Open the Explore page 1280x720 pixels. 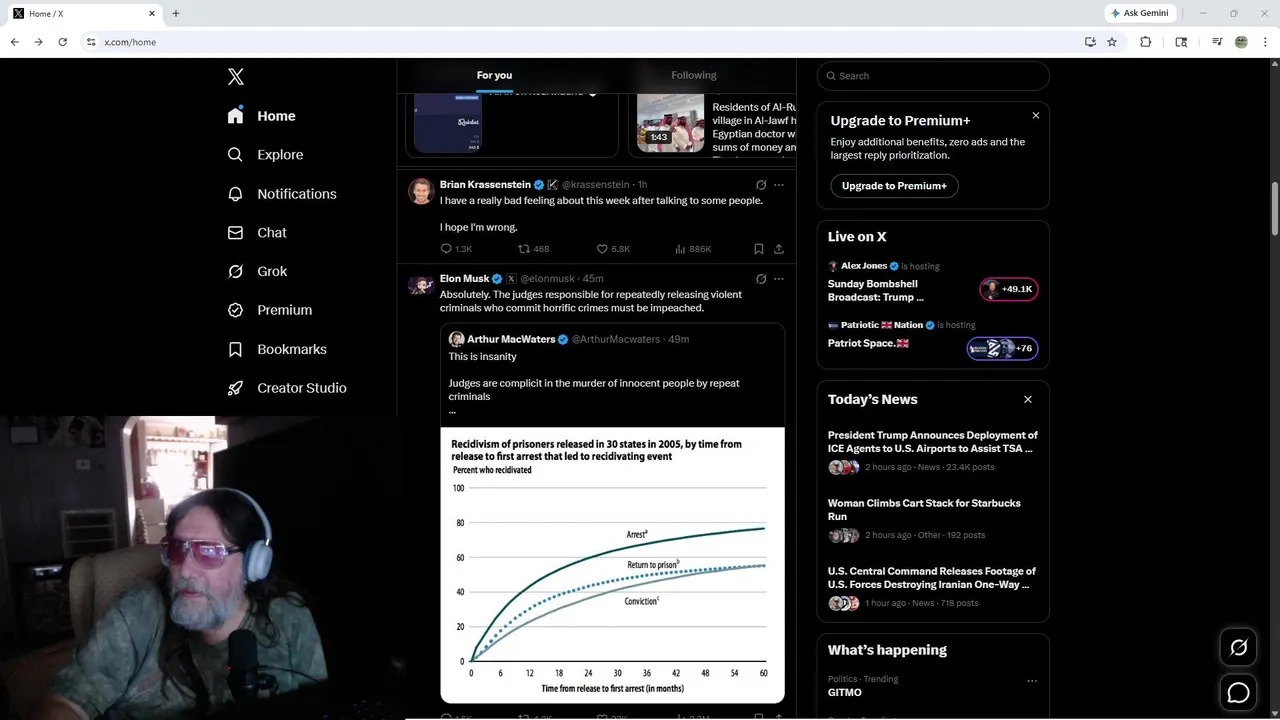point(265,155)
